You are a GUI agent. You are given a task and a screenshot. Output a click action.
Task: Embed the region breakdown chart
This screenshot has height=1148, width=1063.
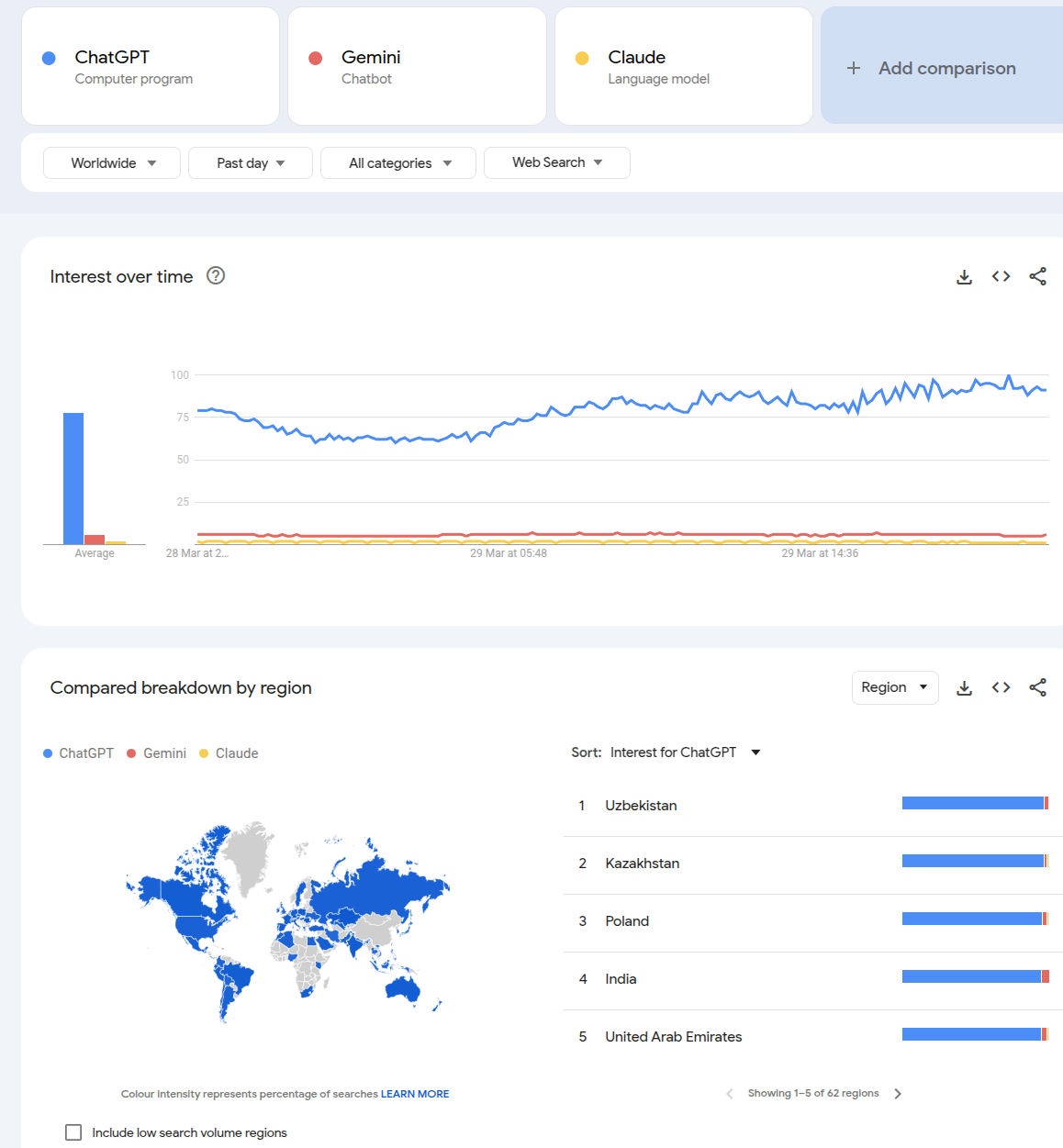click(1001, 687)
